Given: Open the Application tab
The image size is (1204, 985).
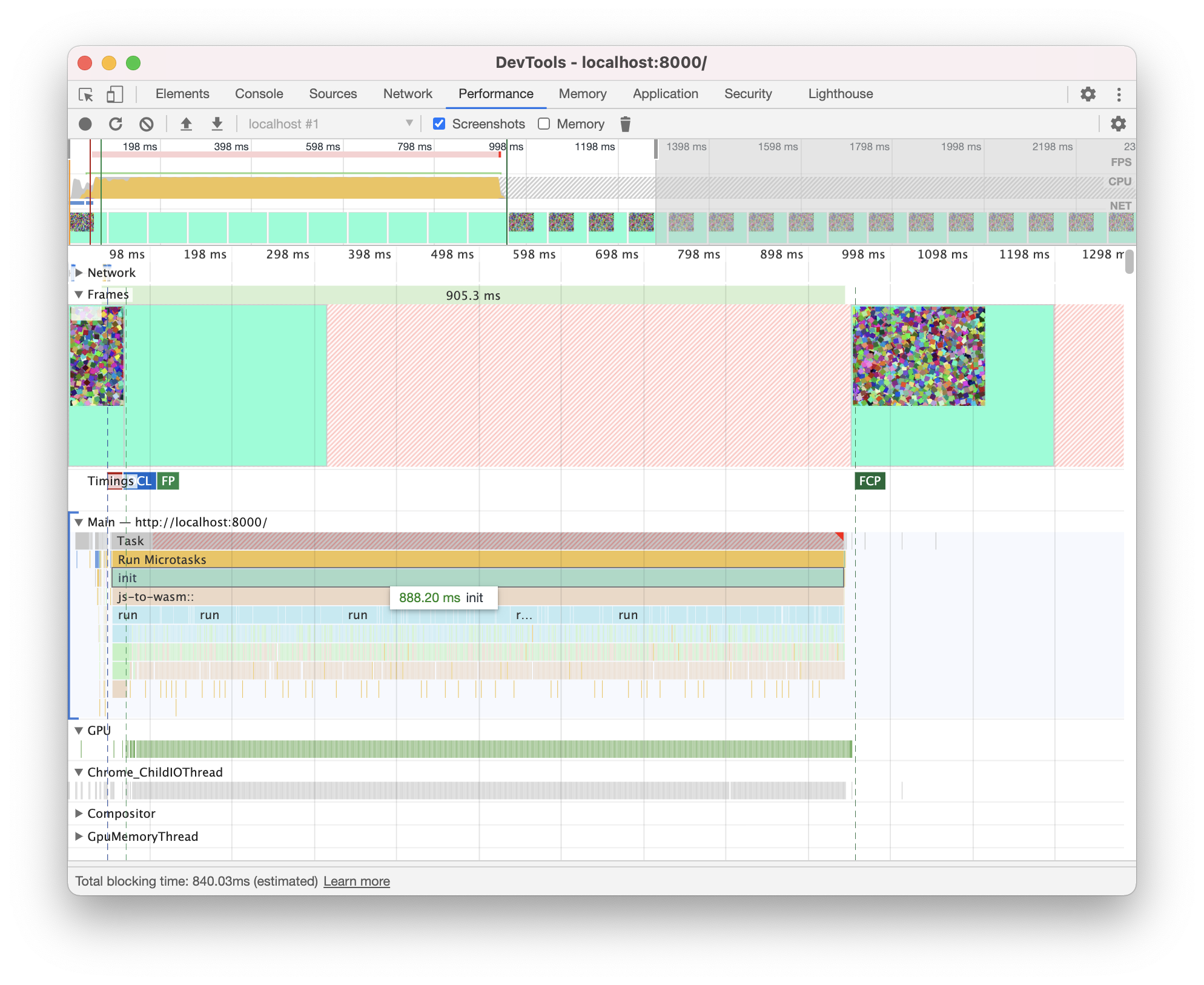Looking at the screenshot, I should (x=666, y=94).
